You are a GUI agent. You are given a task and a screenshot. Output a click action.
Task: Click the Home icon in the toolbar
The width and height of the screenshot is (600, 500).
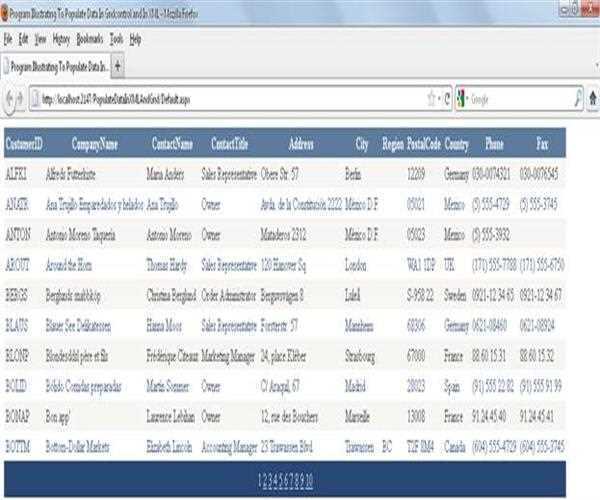(592, 99)
